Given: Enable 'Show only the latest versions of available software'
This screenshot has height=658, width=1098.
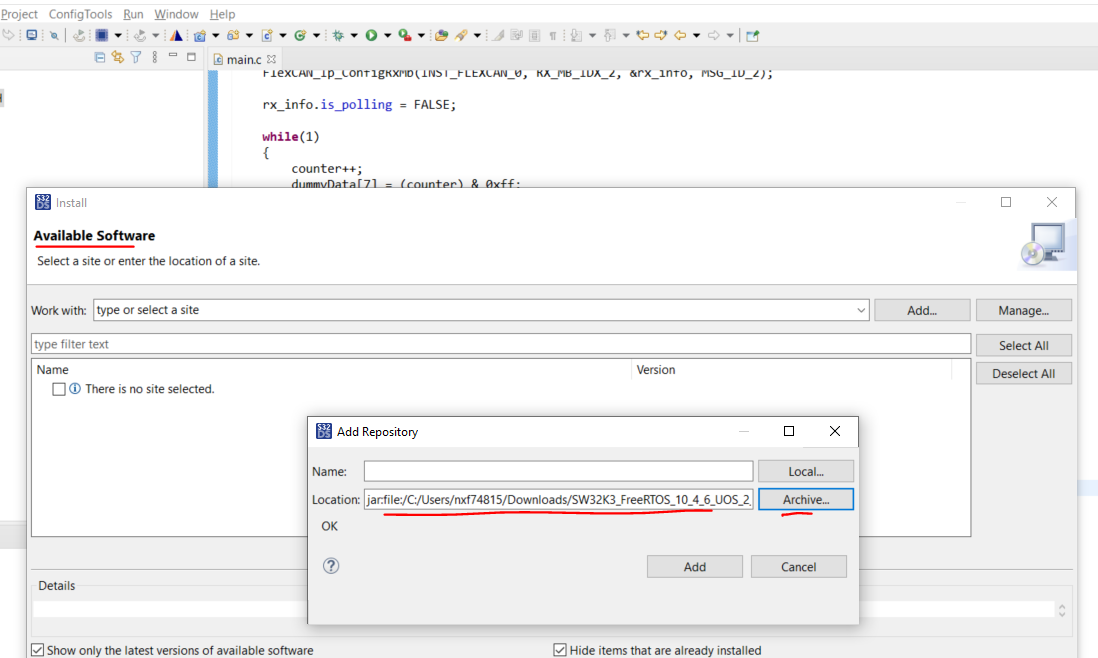Looking at the screenshot, I should coord(37,649).
